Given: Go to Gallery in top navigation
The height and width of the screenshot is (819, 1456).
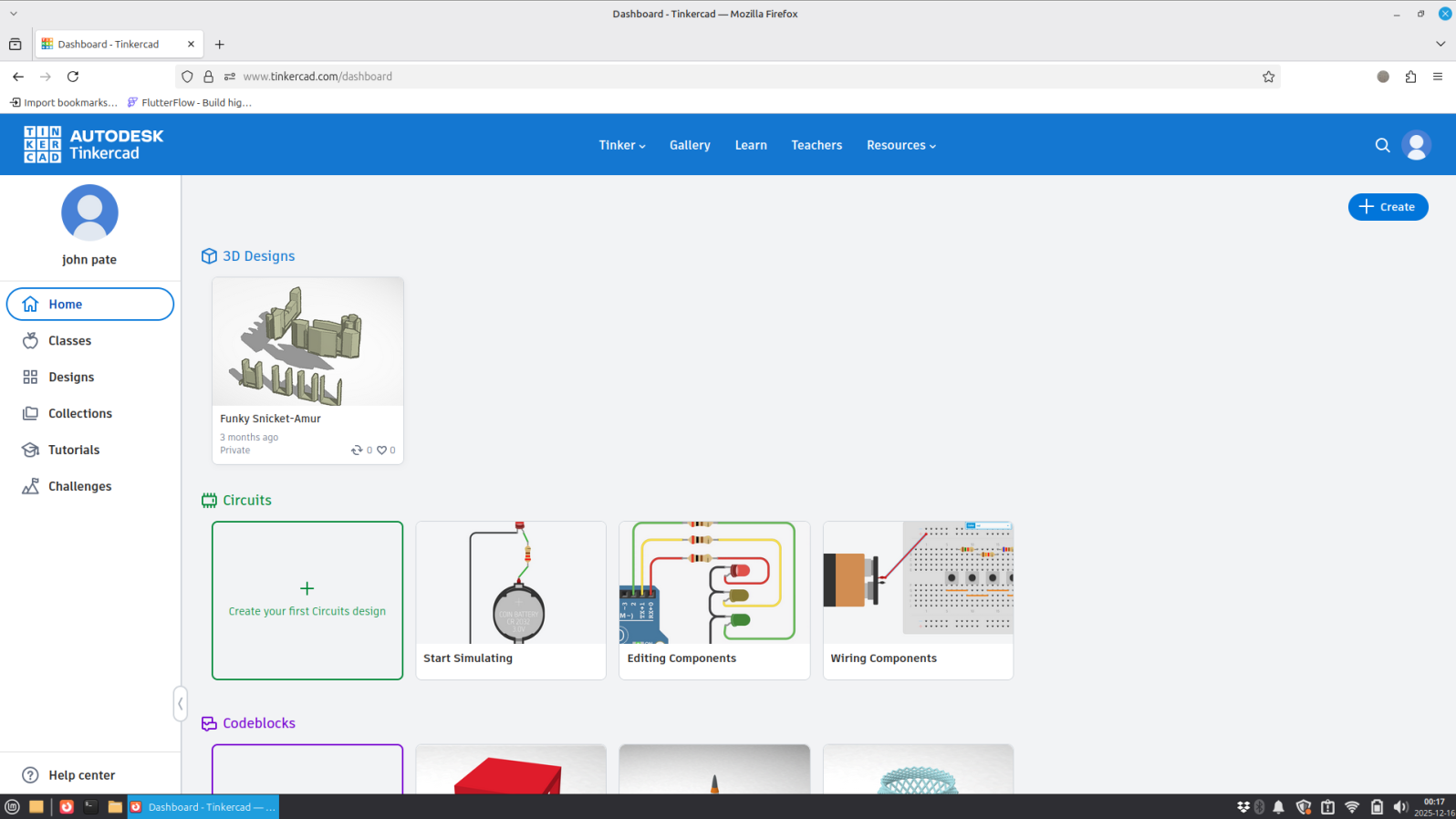Looking at the screenshot, I should 690,145.
